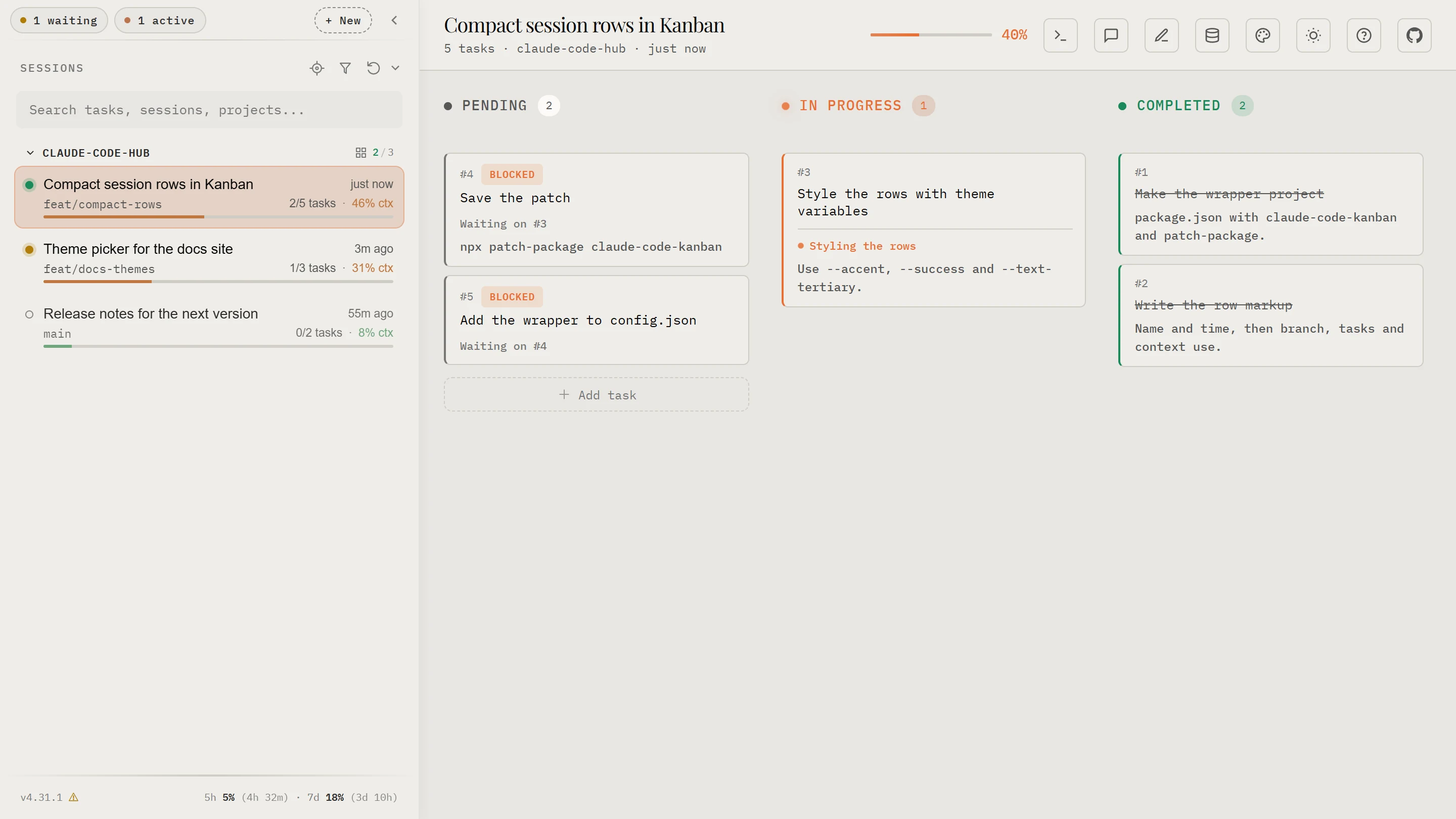Screen dimensions: 1456x819
Task: Open completed task Make the wrapper project
Action: [1270, 204]
